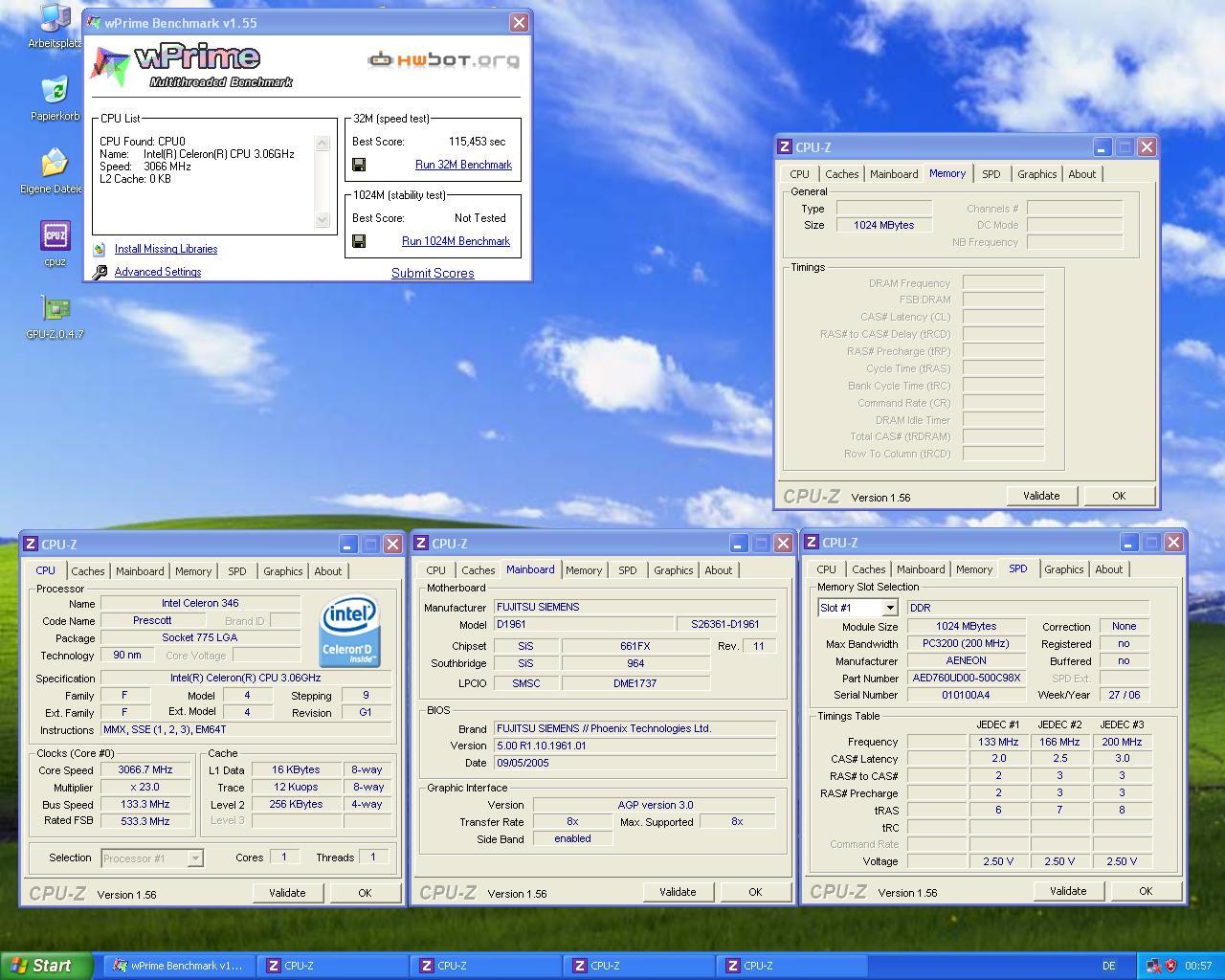Viewport: 1225px width, 980px height.
Task: Click the 661FX chipset value
Action: point(635,646)
